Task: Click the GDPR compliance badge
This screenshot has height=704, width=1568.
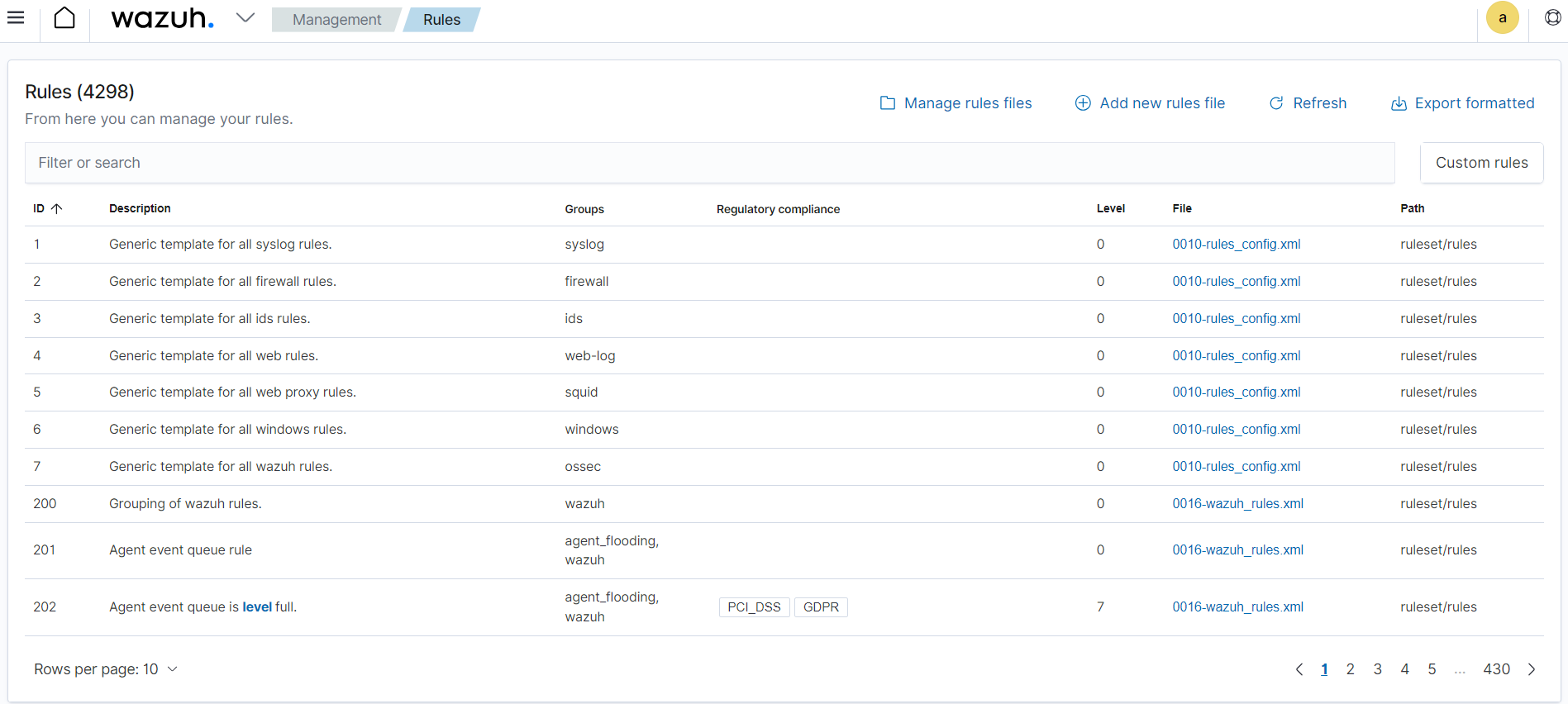Action: (821, 607)
